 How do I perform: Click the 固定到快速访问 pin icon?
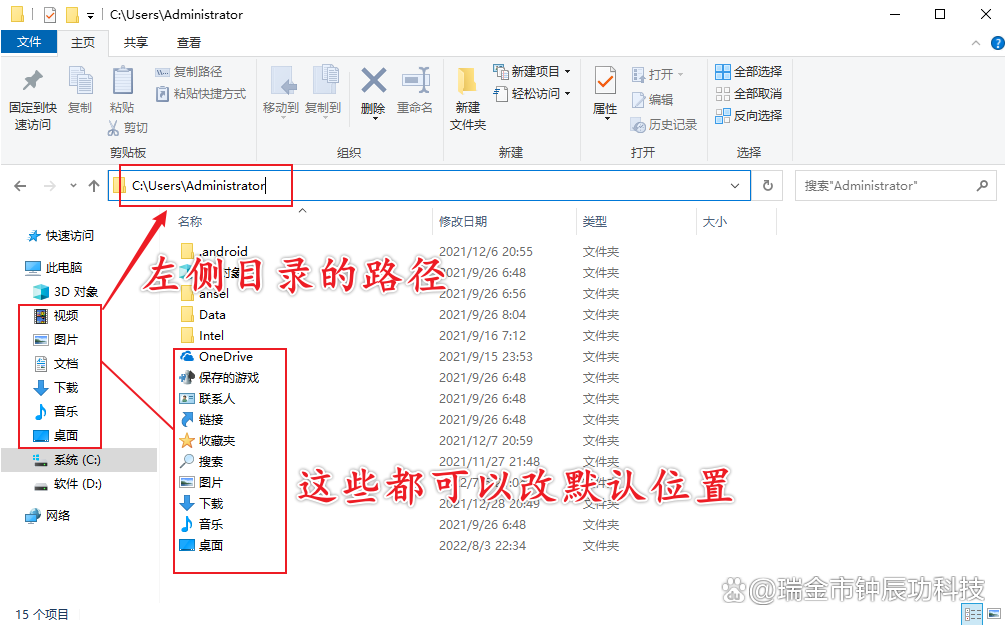pos(33,81)
